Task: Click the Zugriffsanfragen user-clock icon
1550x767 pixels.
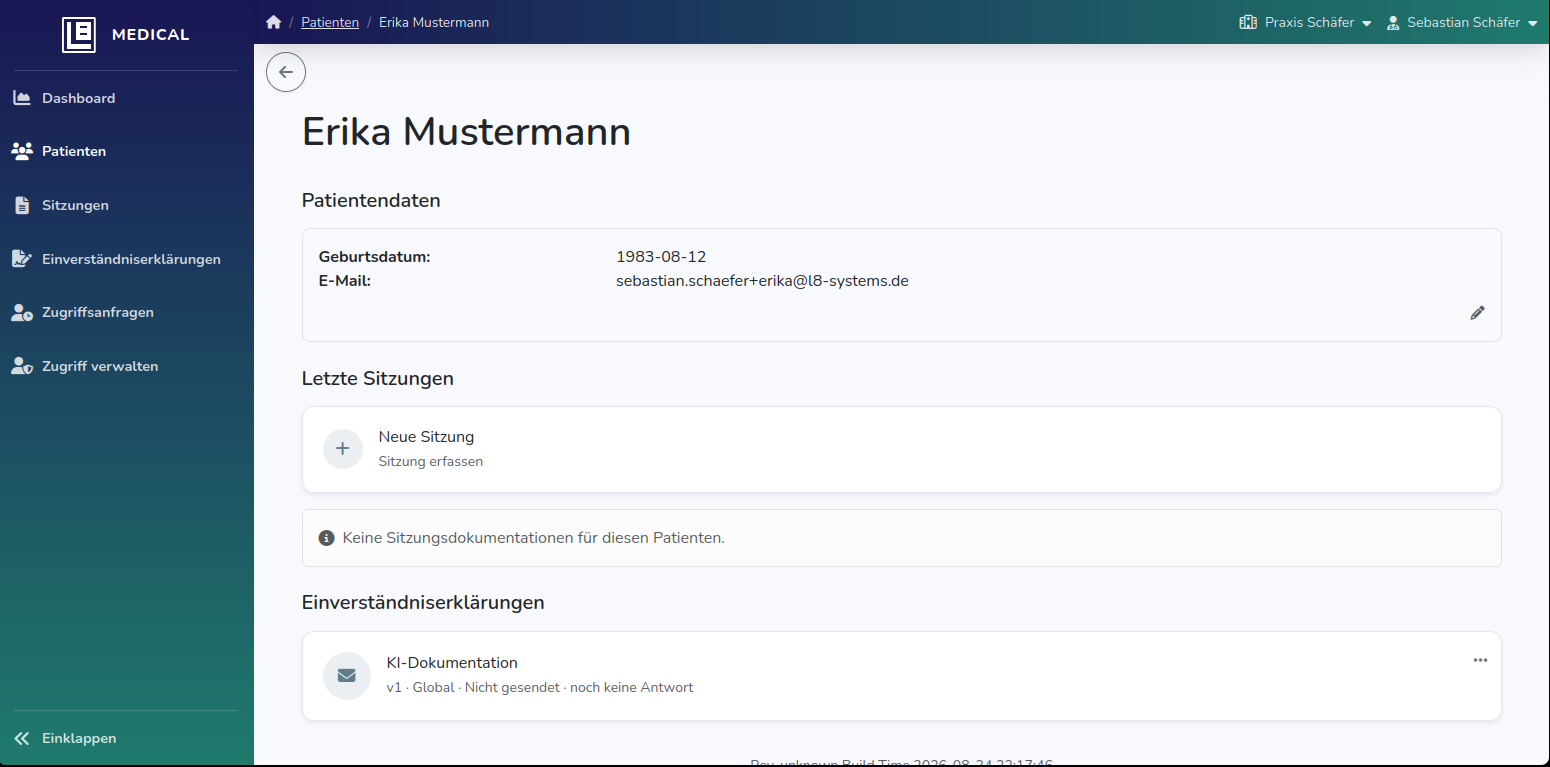Action: 21,312
